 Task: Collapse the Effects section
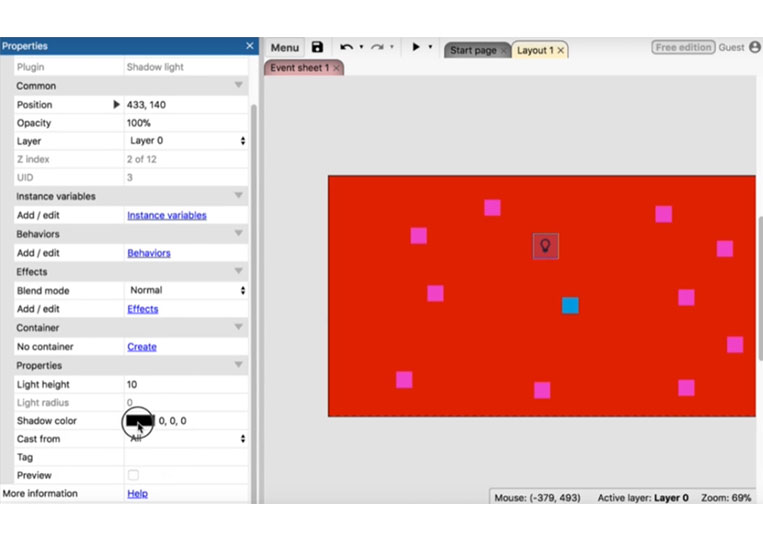(238, 271)
